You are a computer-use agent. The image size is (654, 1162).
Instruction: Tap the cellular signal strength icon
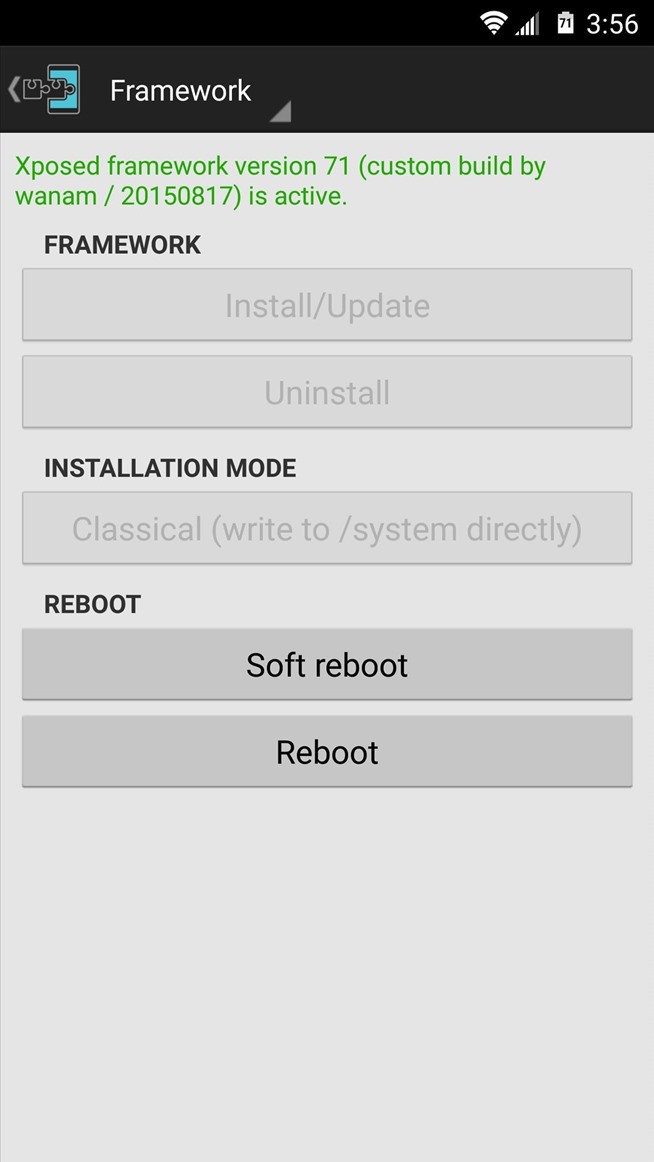click(x=527, y=24)
